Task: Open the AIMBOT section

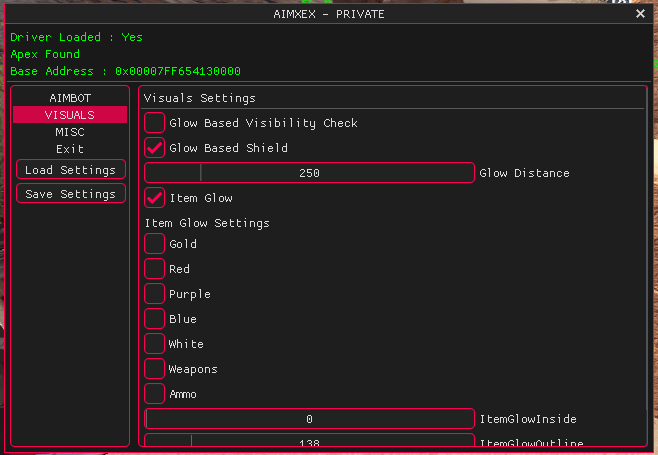Action: tap(70, 98)
